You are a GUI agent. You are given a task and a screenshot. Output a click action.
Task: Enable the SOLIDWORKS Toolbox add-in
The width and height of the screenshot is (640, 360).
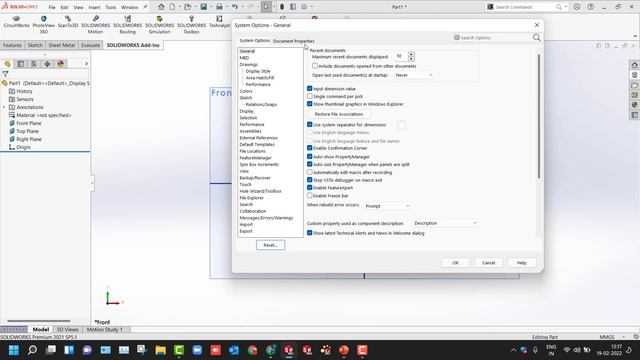(191, 24)
